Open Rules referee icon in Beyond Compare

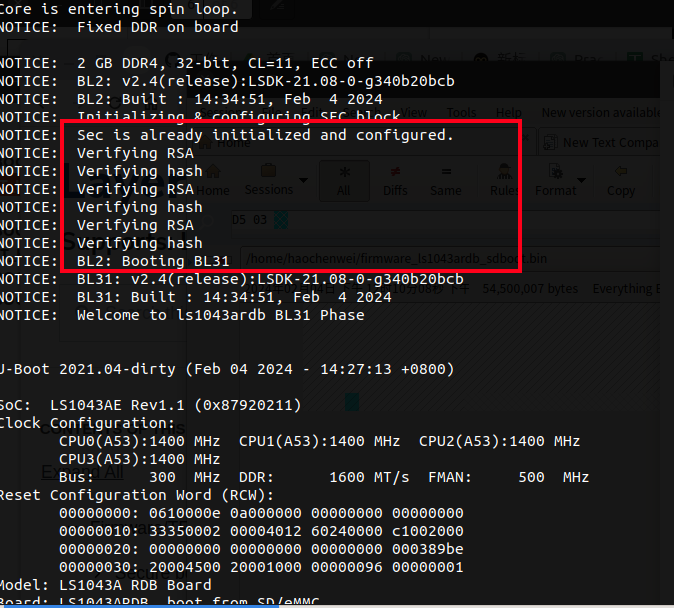[504, 172]
